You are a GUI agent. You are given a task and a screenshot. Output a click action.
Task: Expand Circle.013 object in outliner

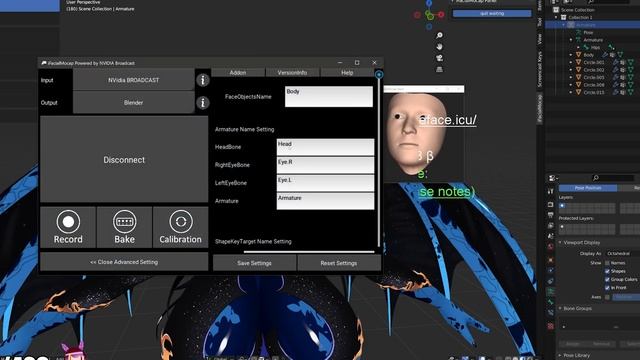point(571,93)
